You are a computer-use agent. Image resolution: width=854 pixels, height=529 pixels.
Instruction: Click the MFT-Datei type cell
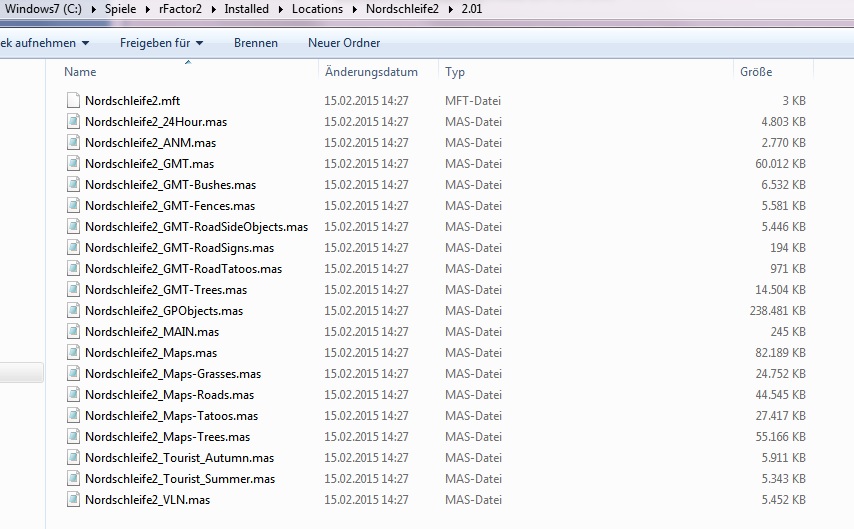click(x=473, y=101)
